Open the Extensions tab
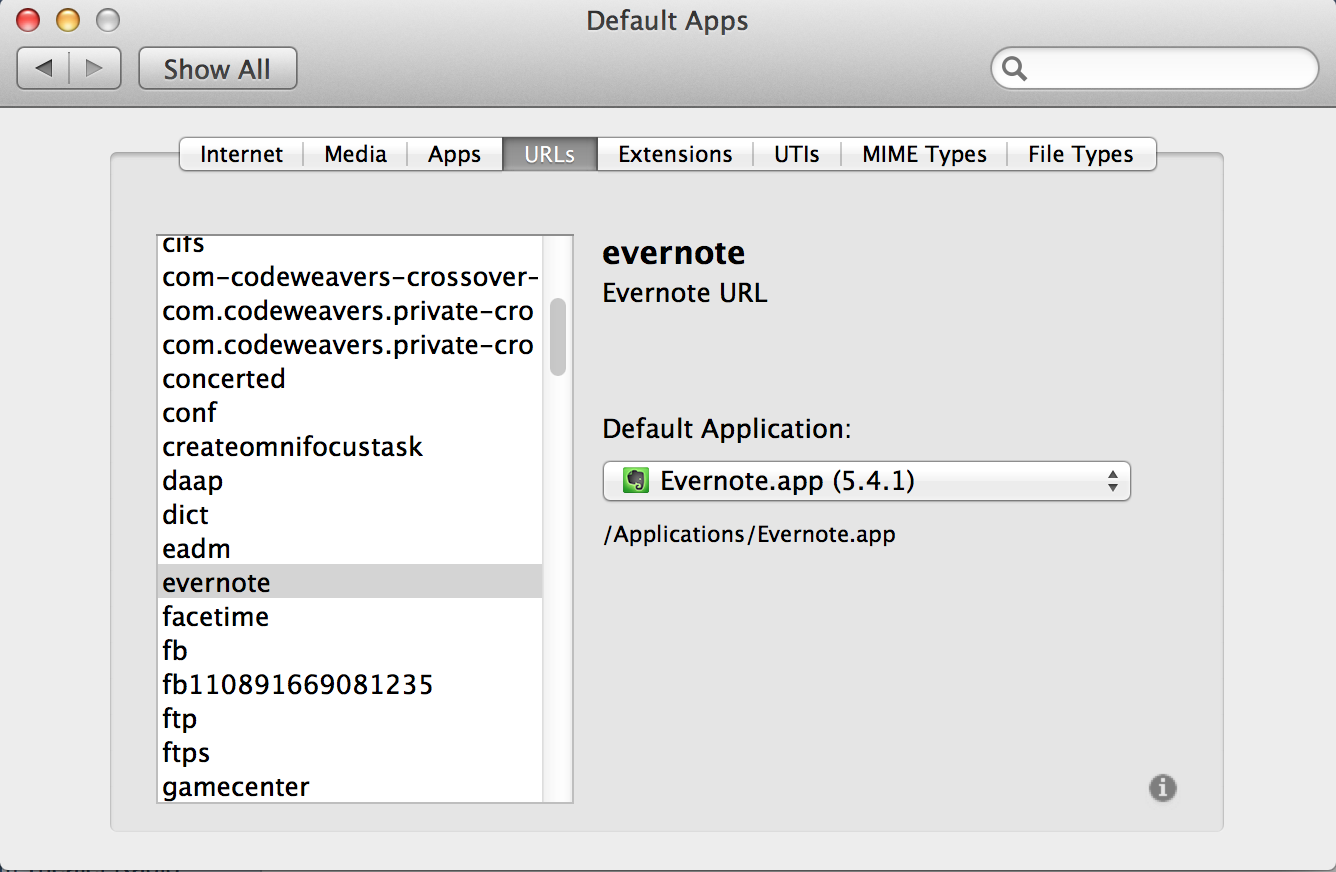The image size is (1336, 872). (675, 154)
